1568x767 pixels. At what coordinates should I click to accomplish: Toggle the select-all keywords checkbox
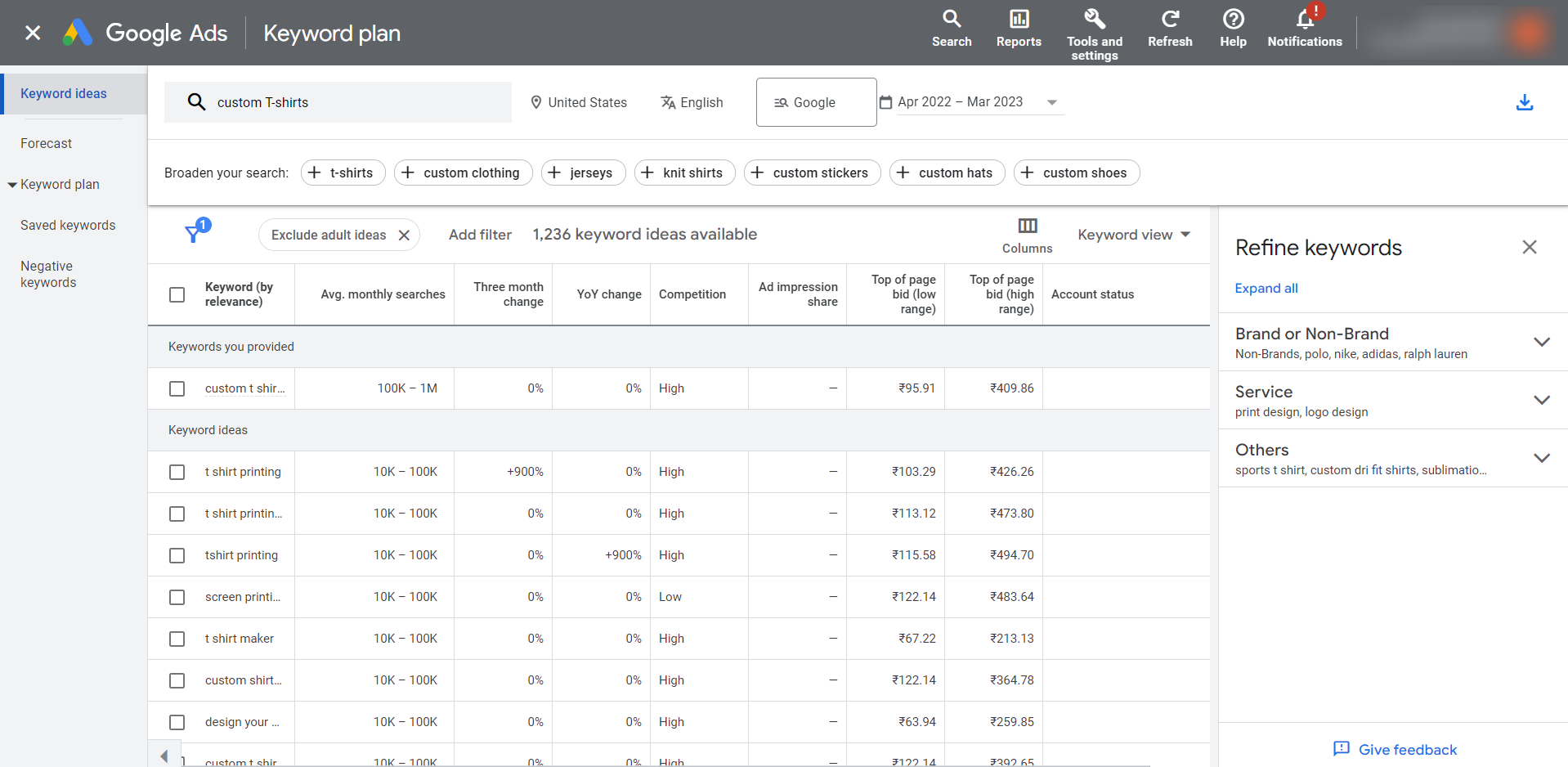pos(177,294)
